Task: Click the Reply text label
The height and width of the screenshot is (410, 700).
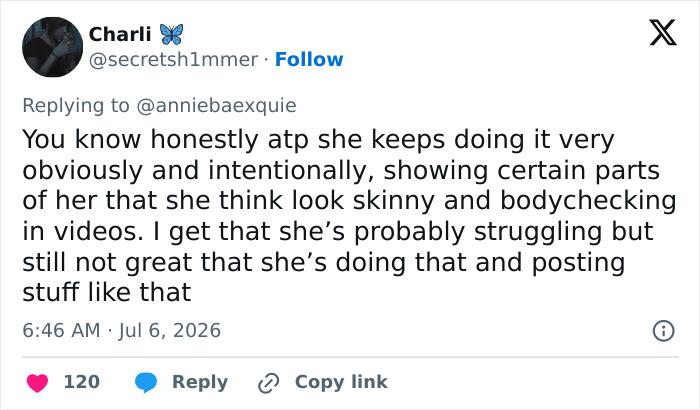Action: pos(200,382)
